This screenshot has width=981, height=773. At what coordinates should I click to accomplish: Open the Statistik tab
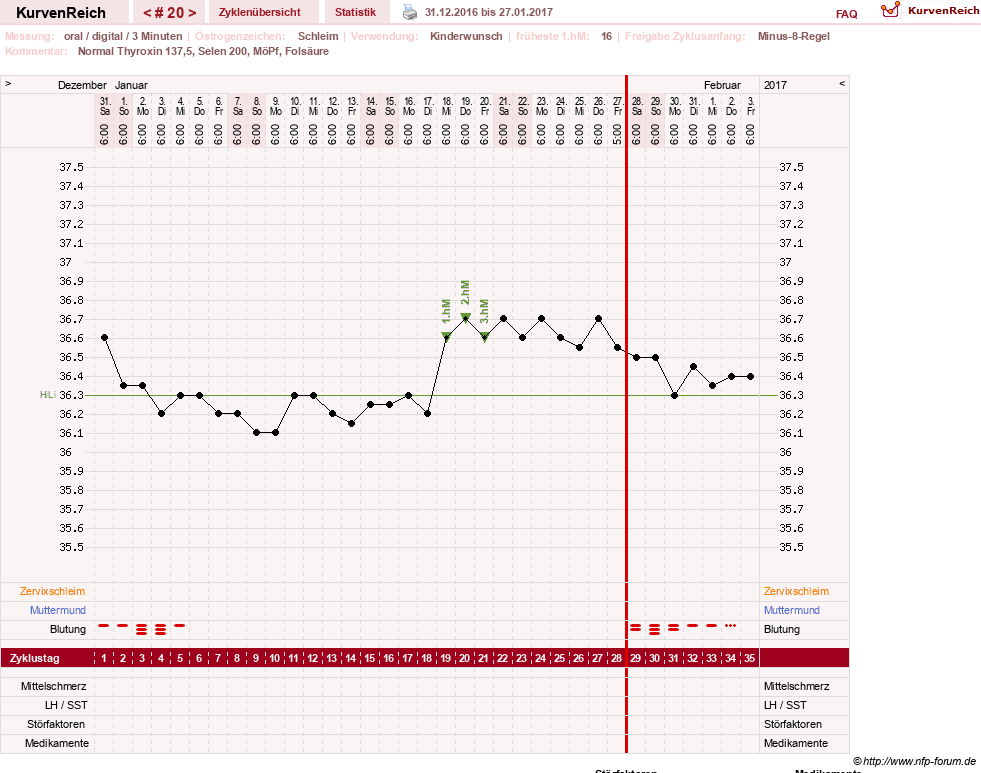pos(355,13)
